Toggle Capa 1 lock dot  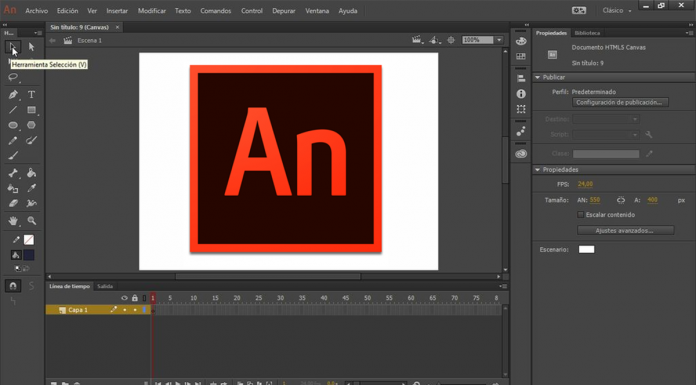click(135, 310)
